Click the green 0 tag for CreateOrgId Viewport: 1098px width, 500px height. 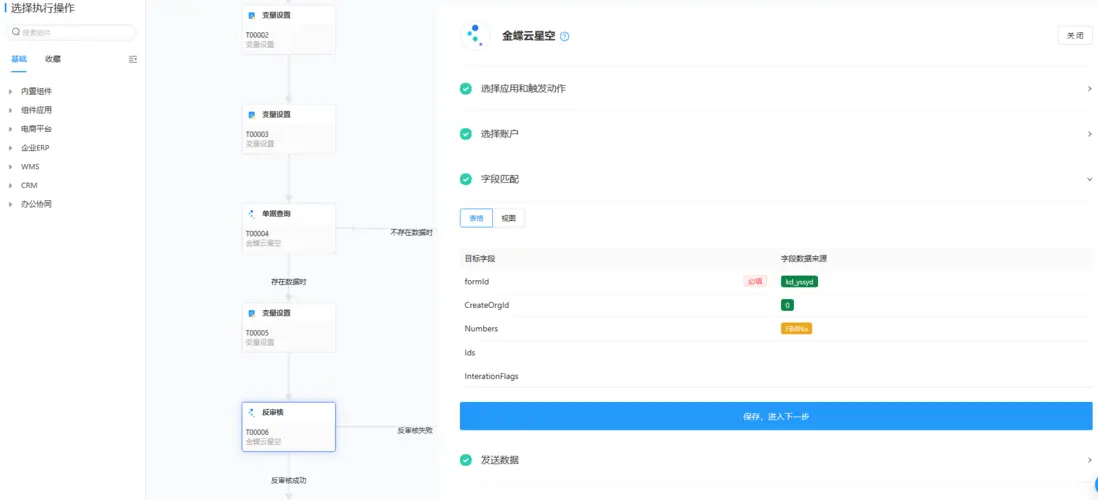point(787,305)
